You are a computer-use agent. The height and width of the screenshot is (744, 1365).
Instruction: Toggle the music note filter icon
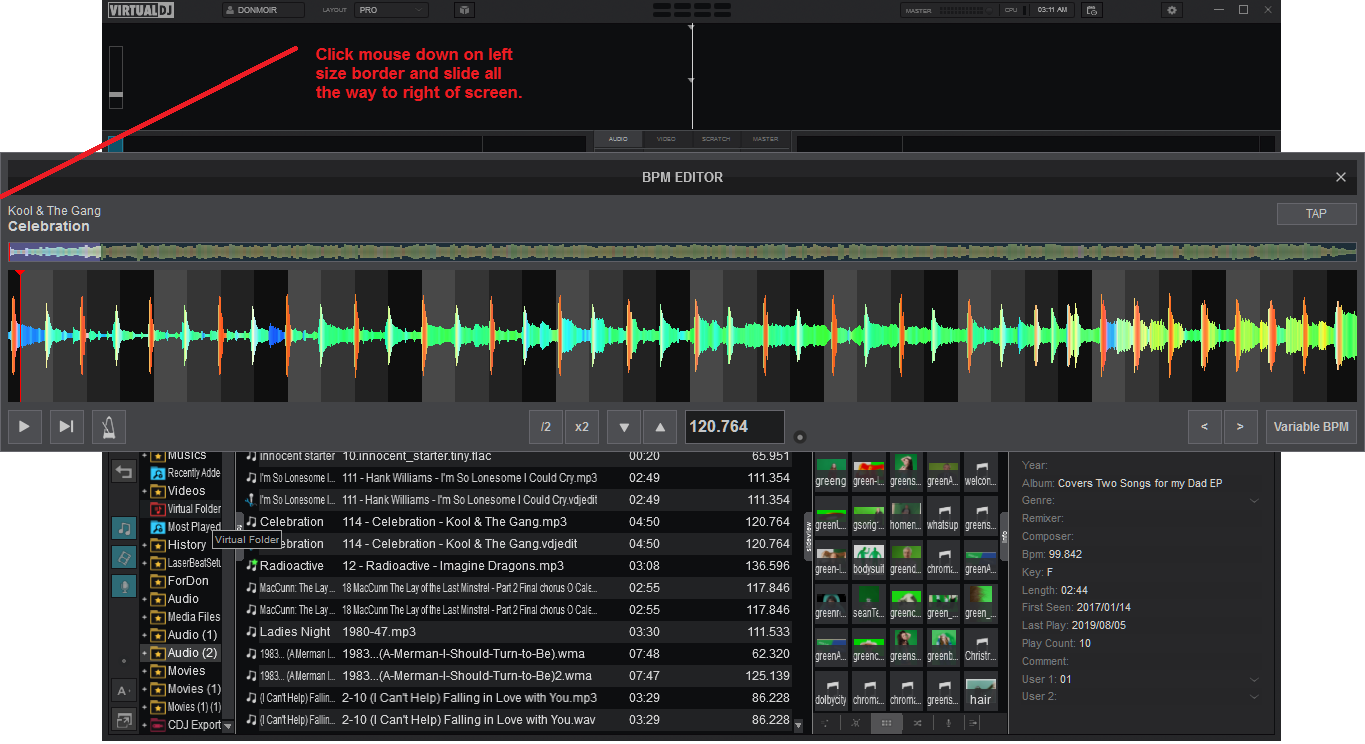tap(124, 528)
